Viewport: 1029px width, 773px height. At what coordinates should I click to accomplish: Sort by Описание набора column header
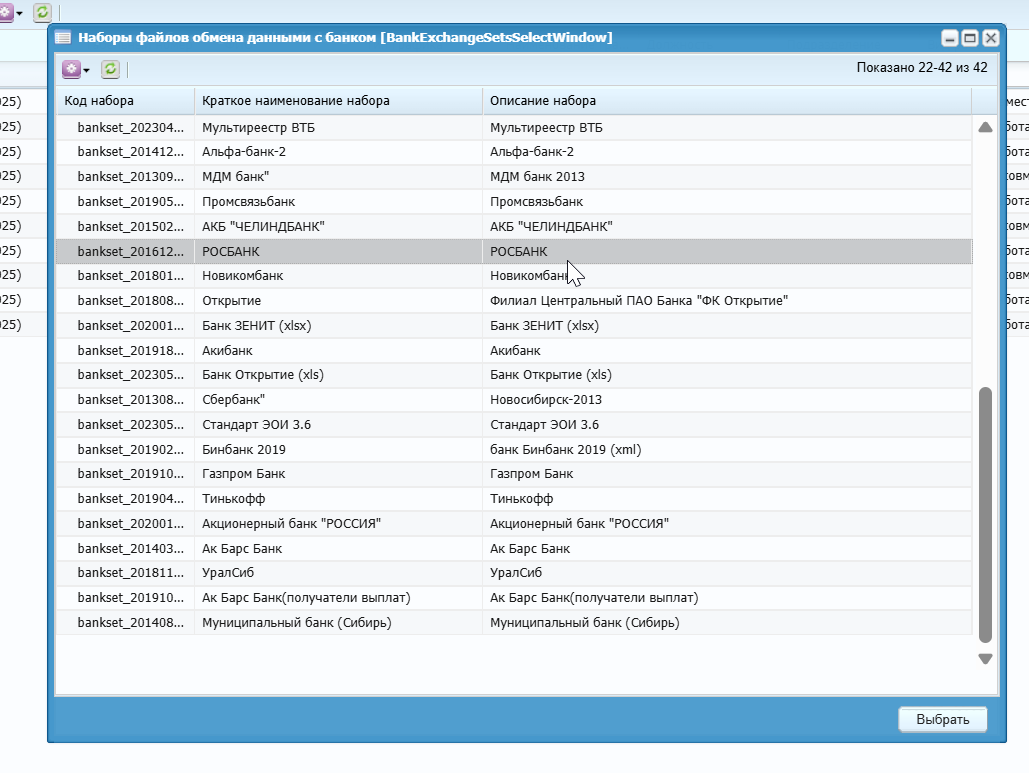coord(726,101)
